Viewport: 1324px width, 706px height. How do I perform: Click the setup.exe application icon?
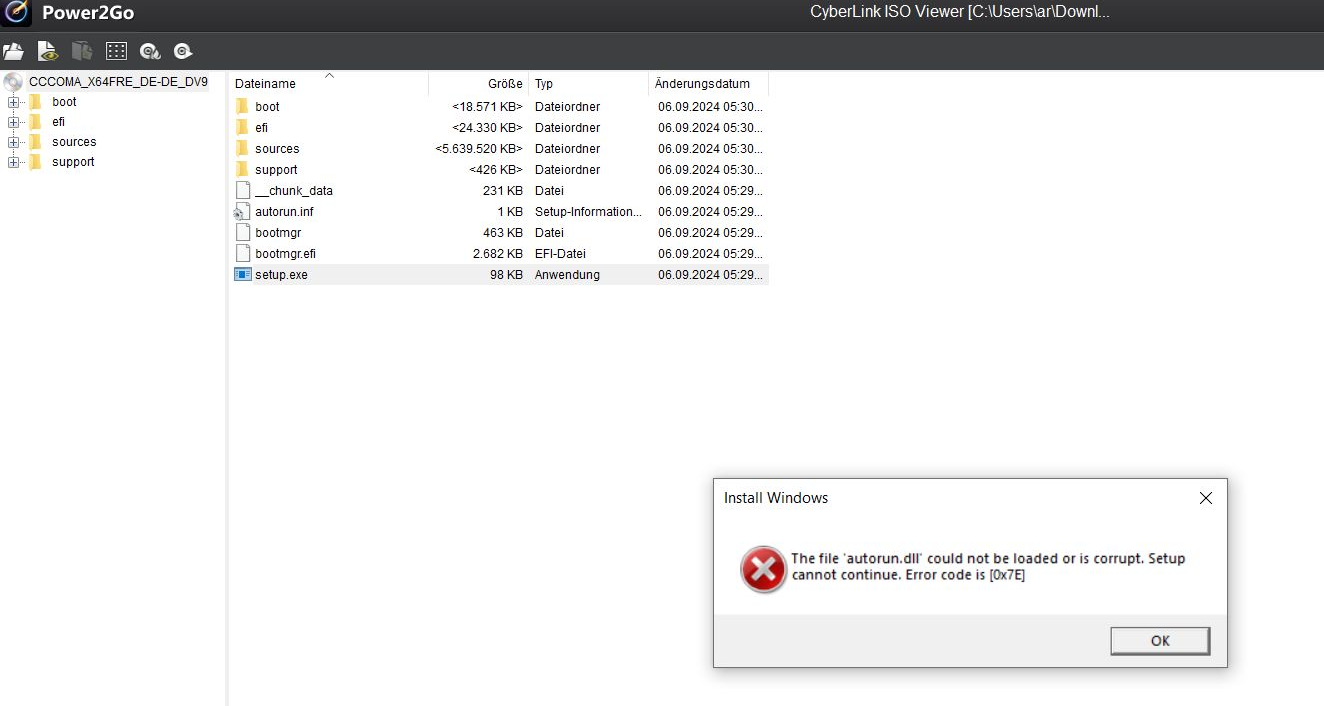pos(243,274)
